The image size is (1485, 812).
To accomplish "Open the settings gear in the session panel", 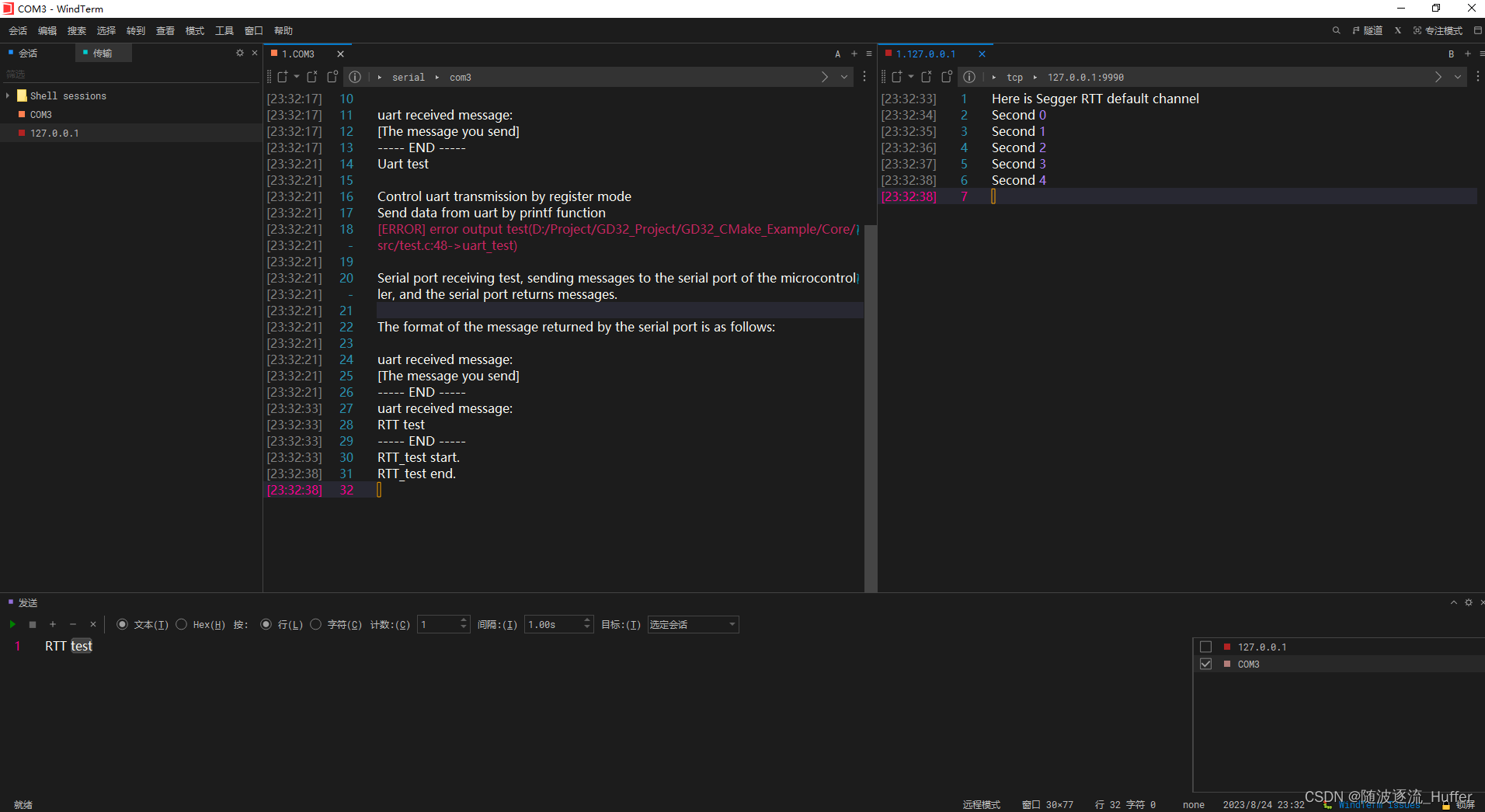I will pyautogui.click(x=240, y=53).
